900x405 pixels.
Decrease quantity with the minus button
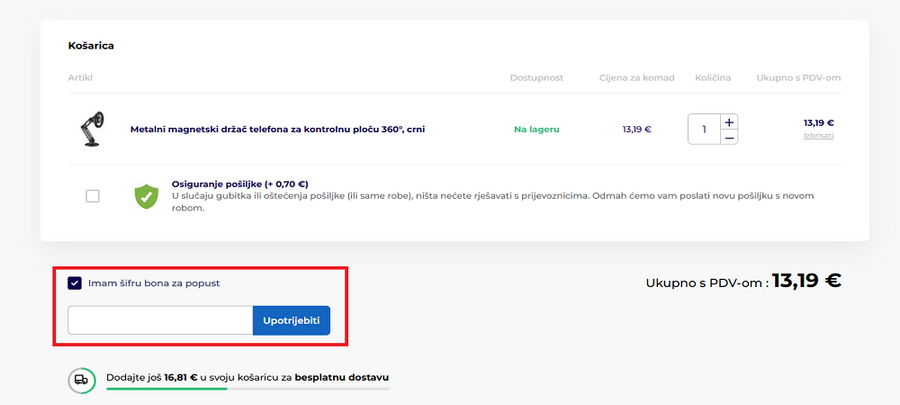[729, 137]
